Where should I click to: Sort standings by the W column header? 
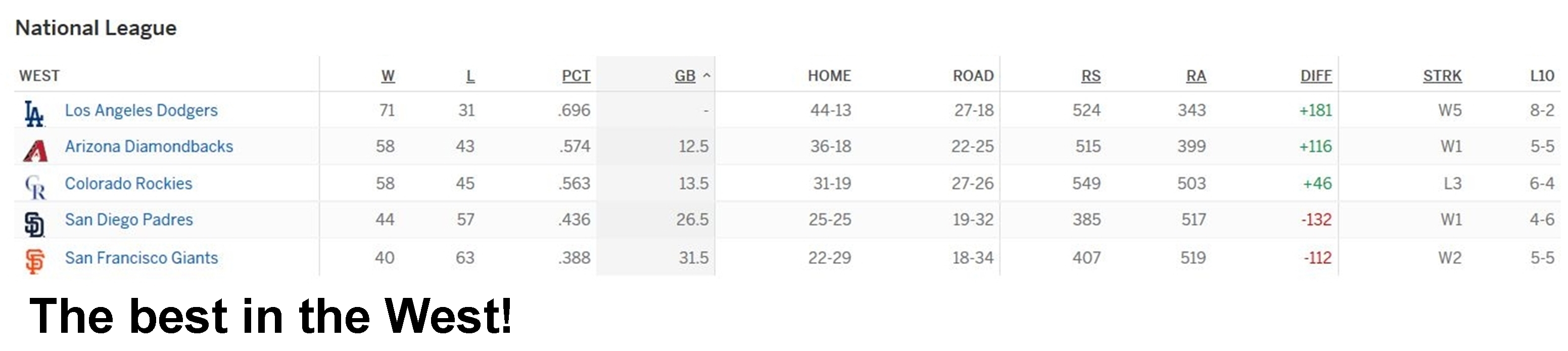click(x=388, y=75)
